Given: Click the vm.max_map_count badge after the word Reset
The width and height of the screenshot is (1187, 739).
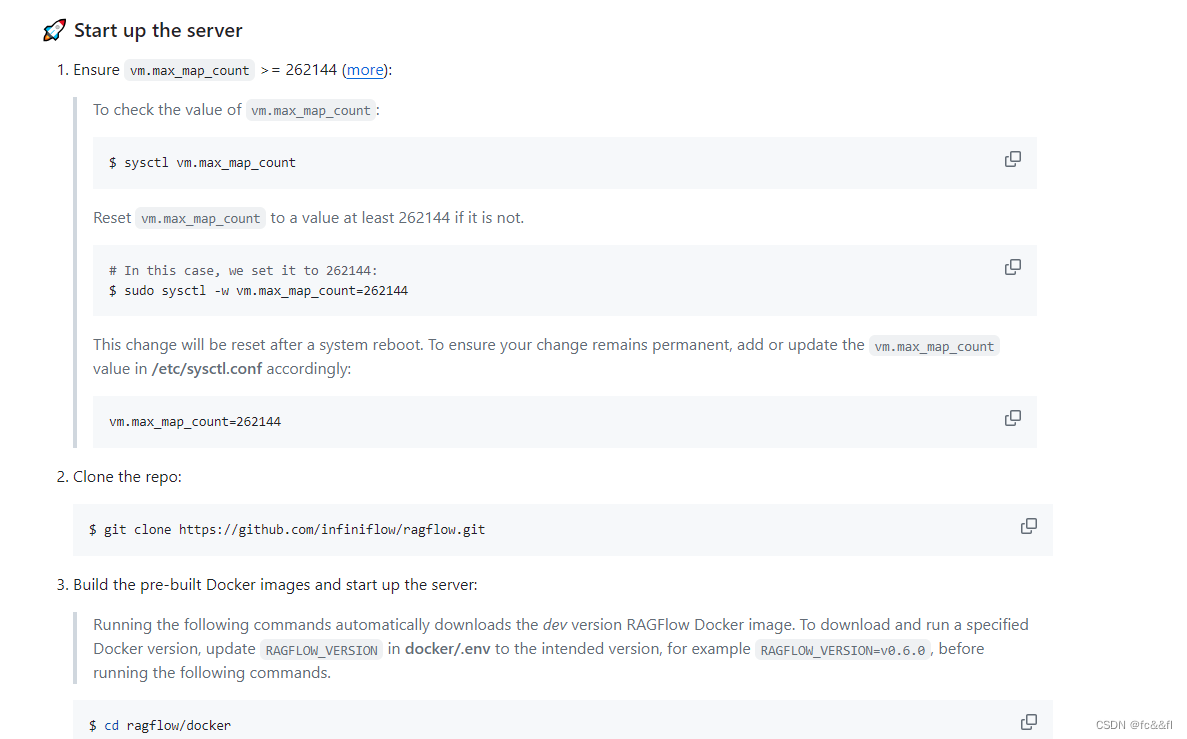Looking at the screenshot, I should point(200,217).
